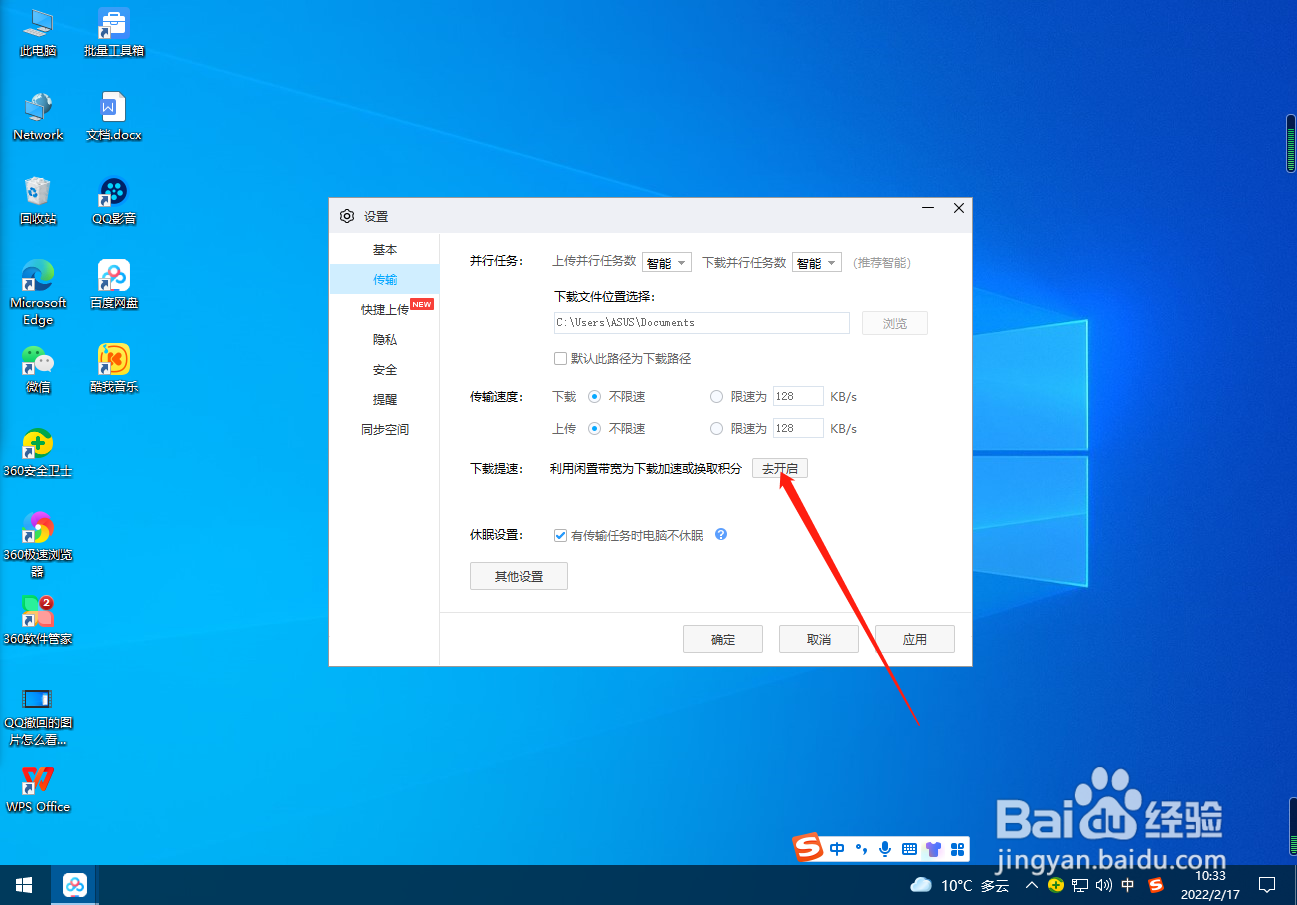
Task: Click the help icon beside sleep settings
Action: [720, 534]
